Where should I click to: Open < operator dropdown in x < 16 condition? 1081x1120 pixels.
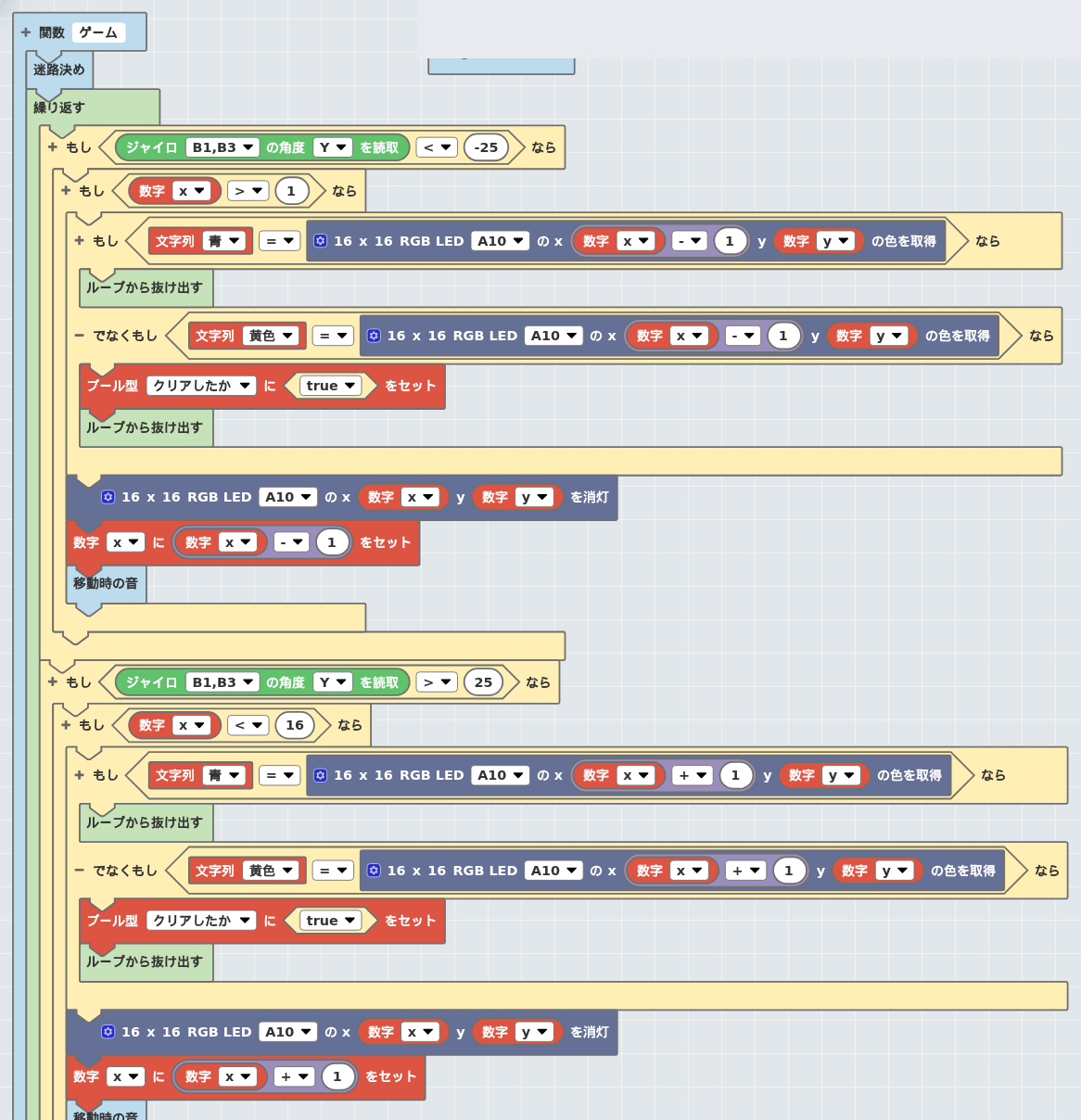coord(248,725)
